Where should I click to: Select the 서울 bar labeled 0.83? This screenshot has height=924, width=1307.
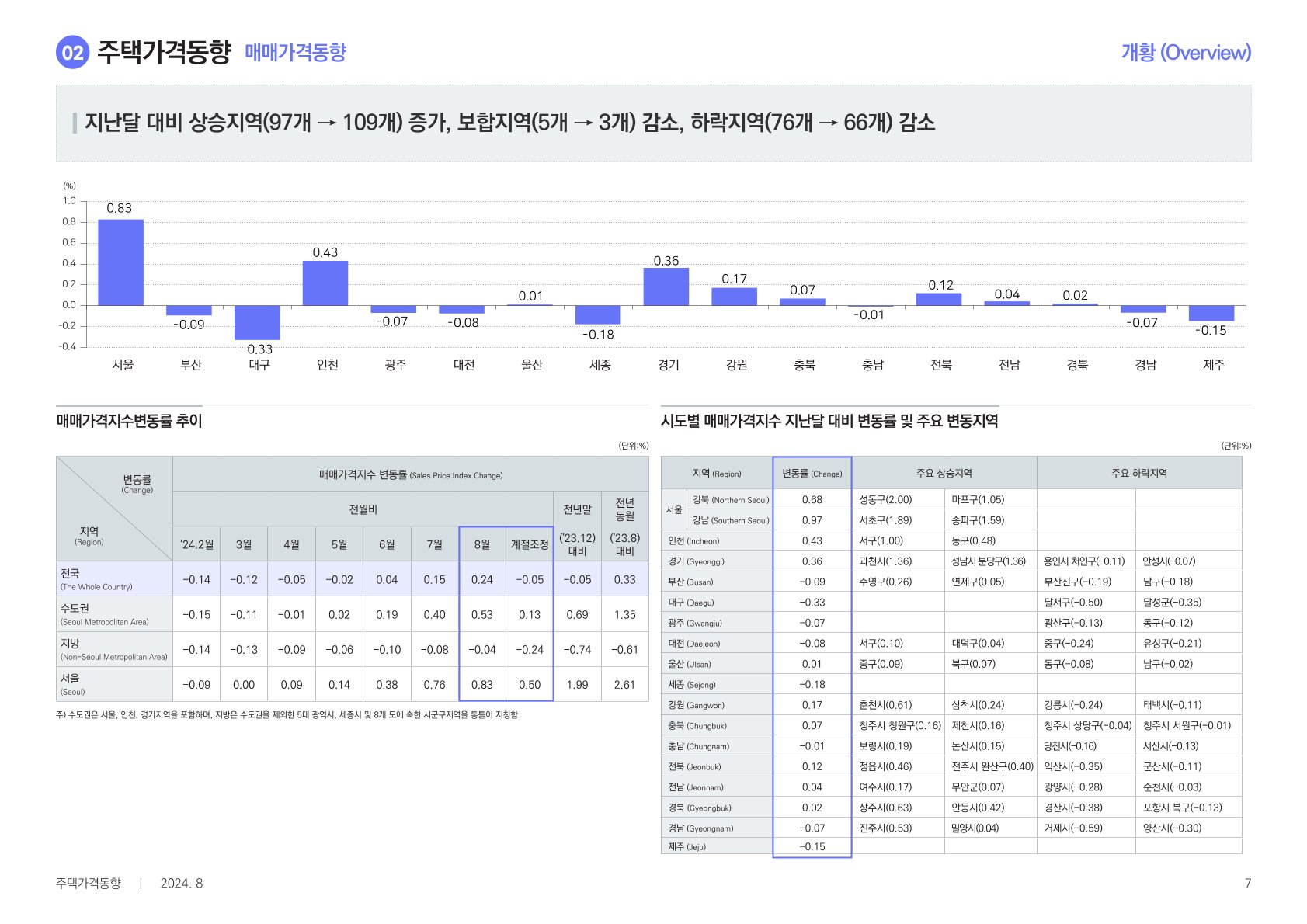click(x=120, y=262)
